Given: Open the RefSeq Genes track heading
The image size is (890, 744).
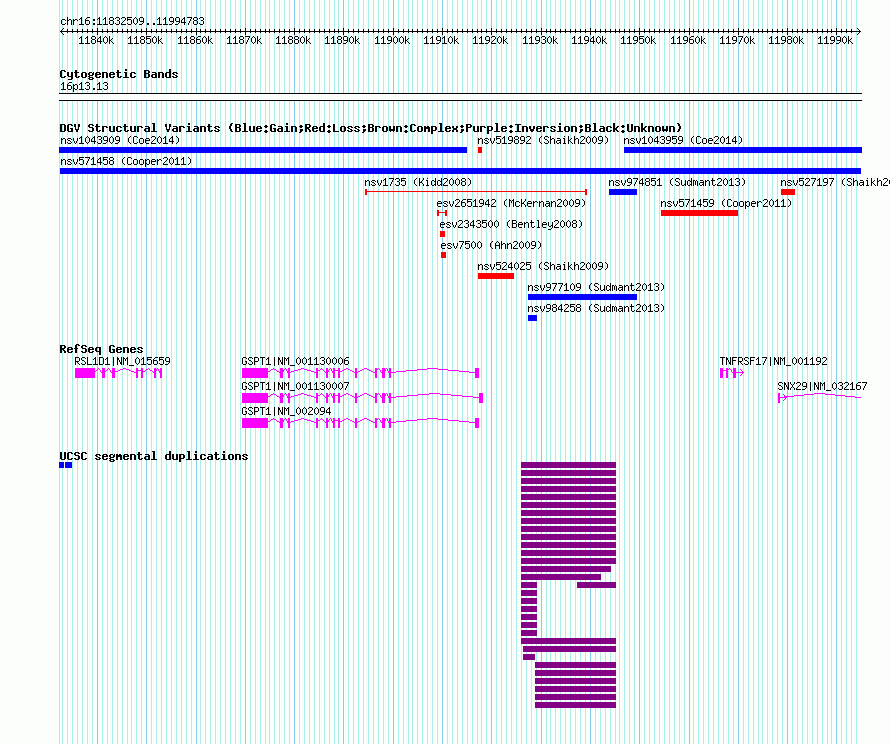Looking at the screenshot, I should (101, 349).
